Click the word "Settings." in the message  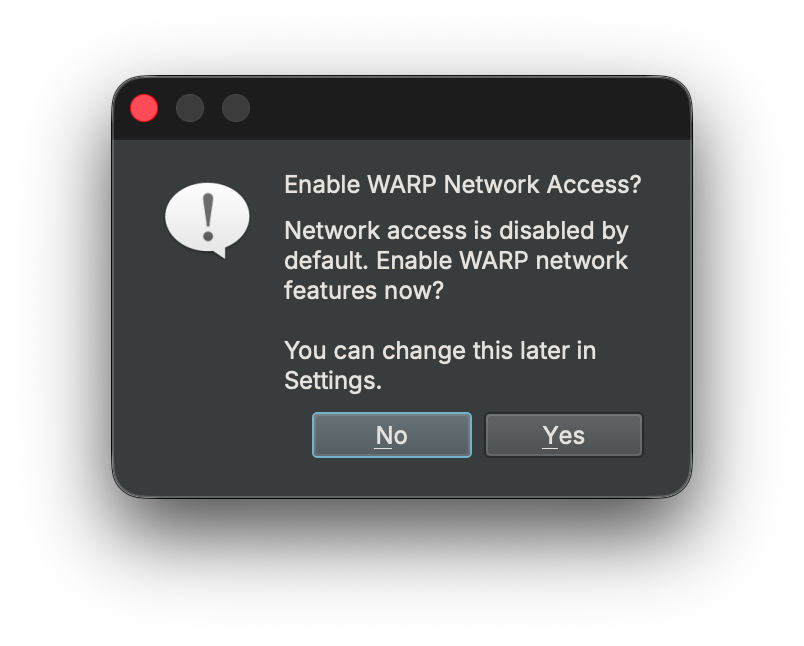(333, 381)
